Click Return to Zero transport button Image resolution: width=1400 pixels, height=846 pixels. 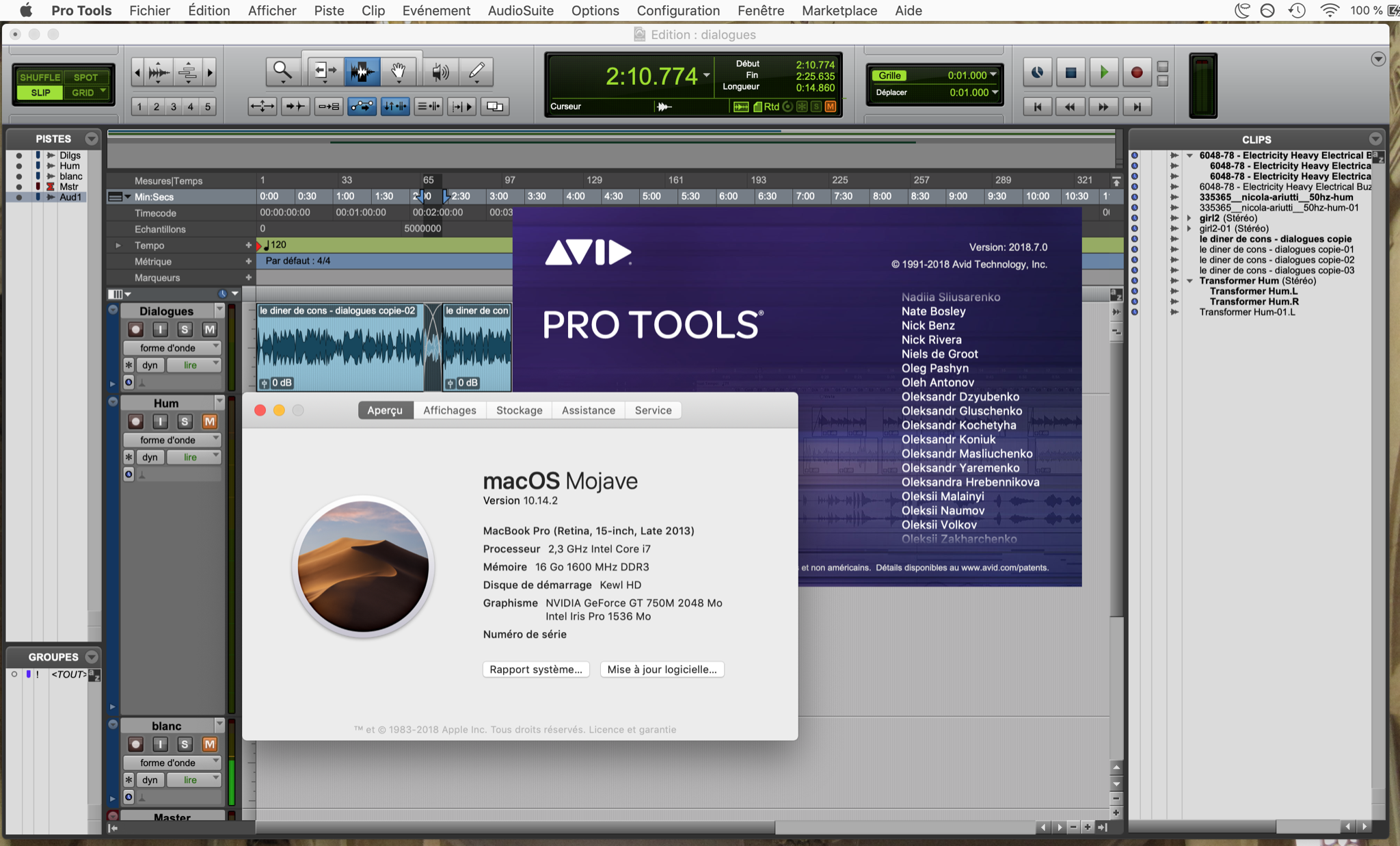pyautogui.click(x=1037, y=107)
